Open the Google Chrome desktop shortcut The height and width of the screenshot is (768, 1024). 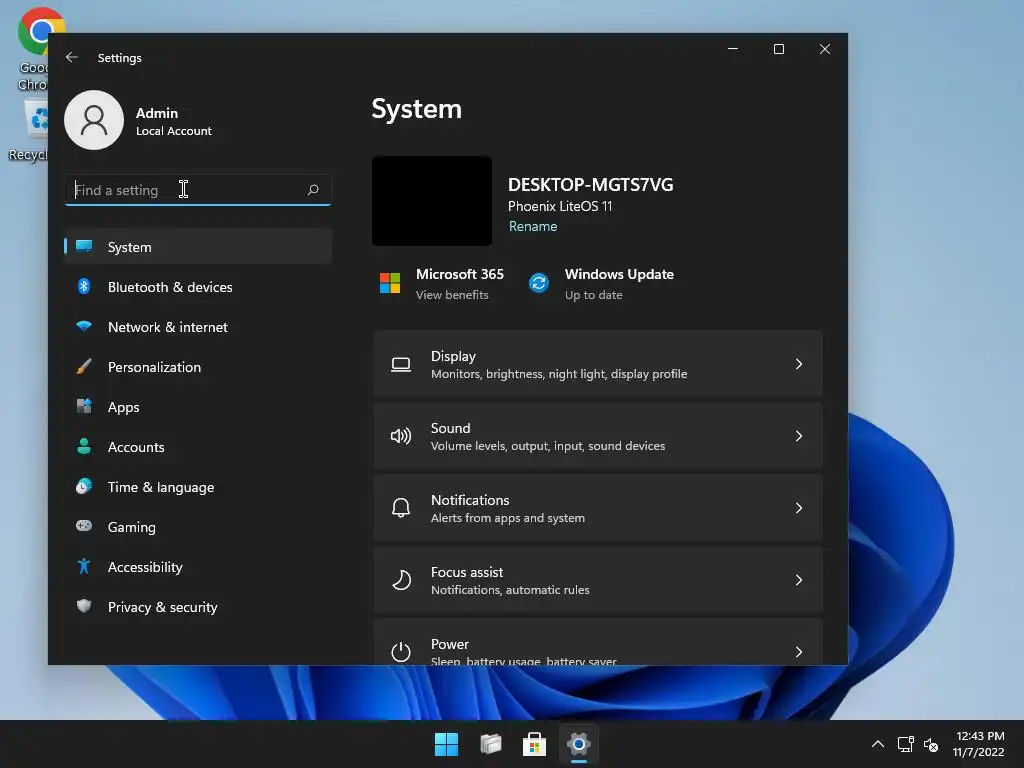(34, 49)
